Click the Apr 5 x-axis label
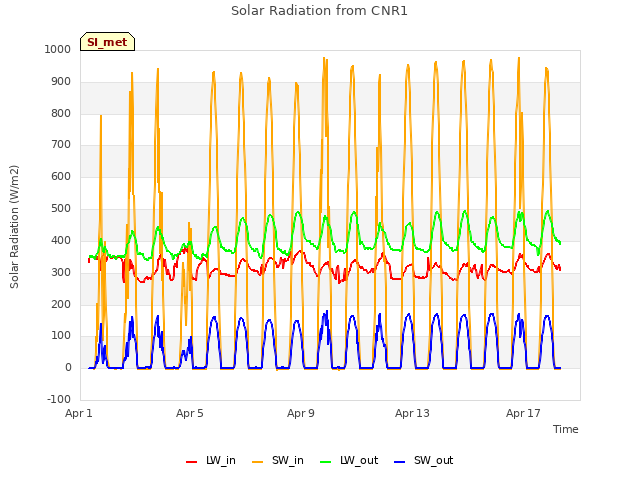Viewport: 640px width, 480px height. (x=190, y=413)
